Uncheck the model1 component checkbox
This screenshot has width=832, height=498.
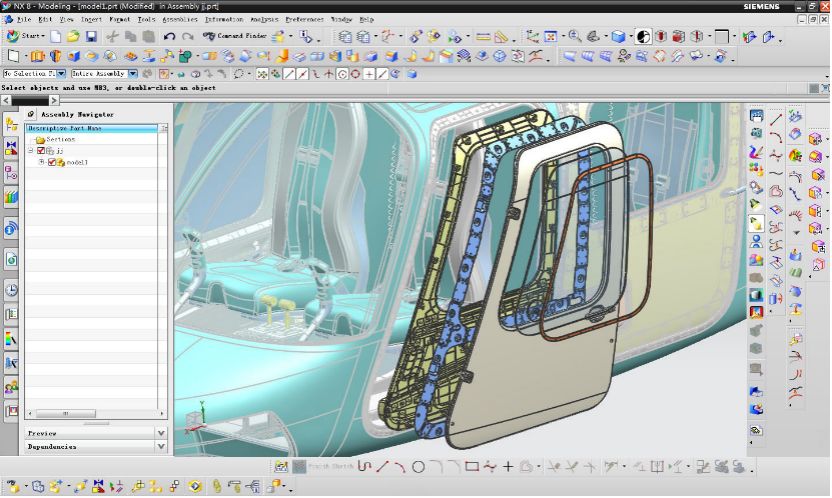(51, 162)
